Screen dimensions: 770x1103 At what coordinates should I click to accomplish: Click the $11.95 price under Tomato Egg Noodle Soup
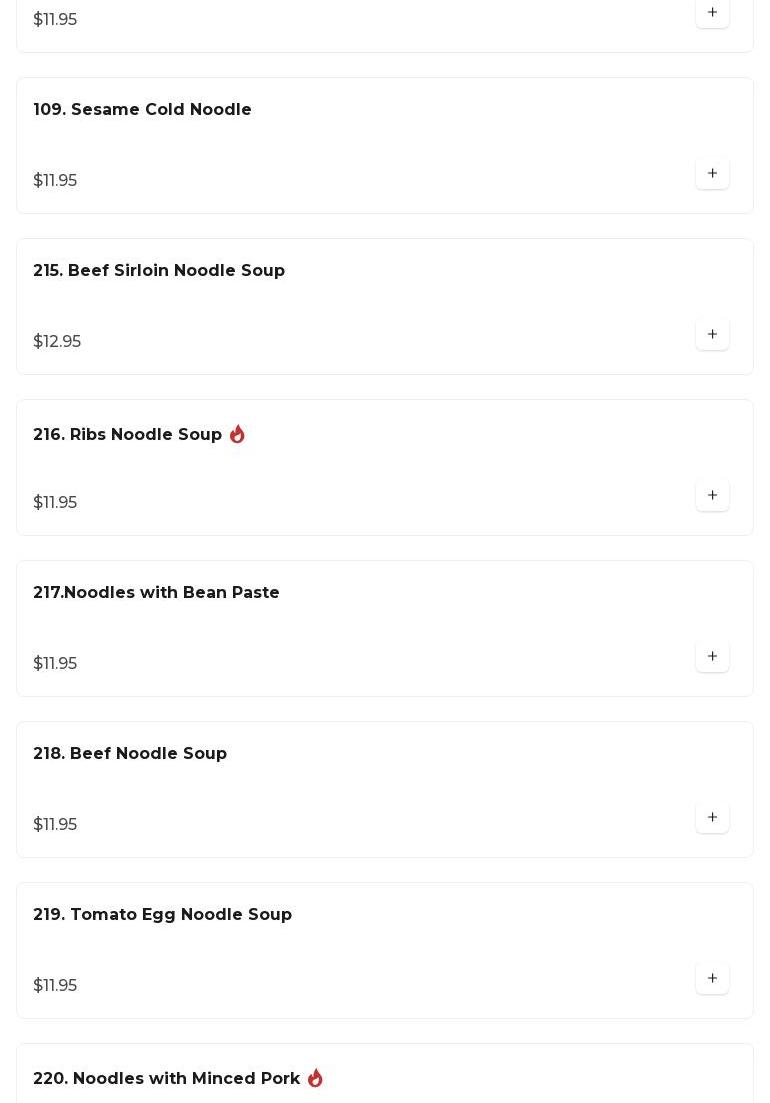click(55, 986)
